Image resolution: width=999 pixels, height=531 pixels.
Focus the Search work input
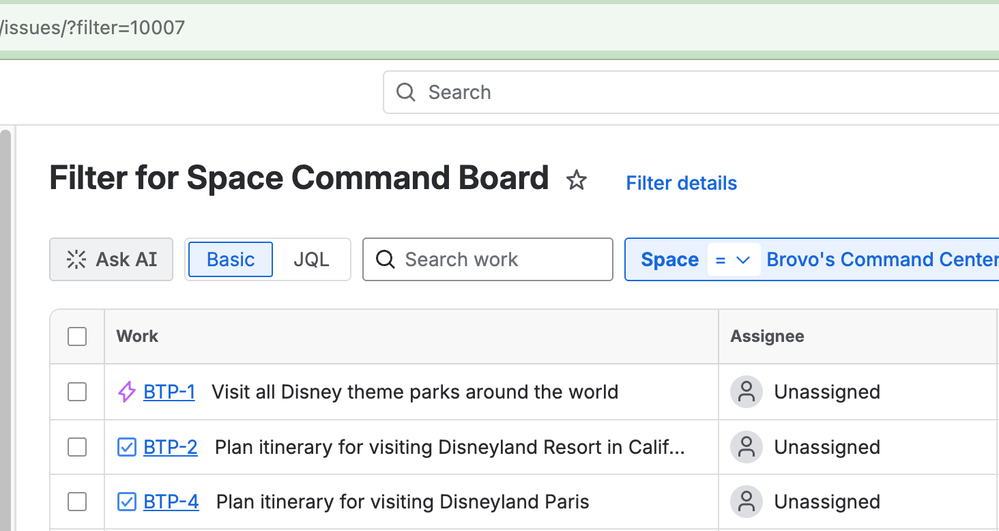coord(488,259)
